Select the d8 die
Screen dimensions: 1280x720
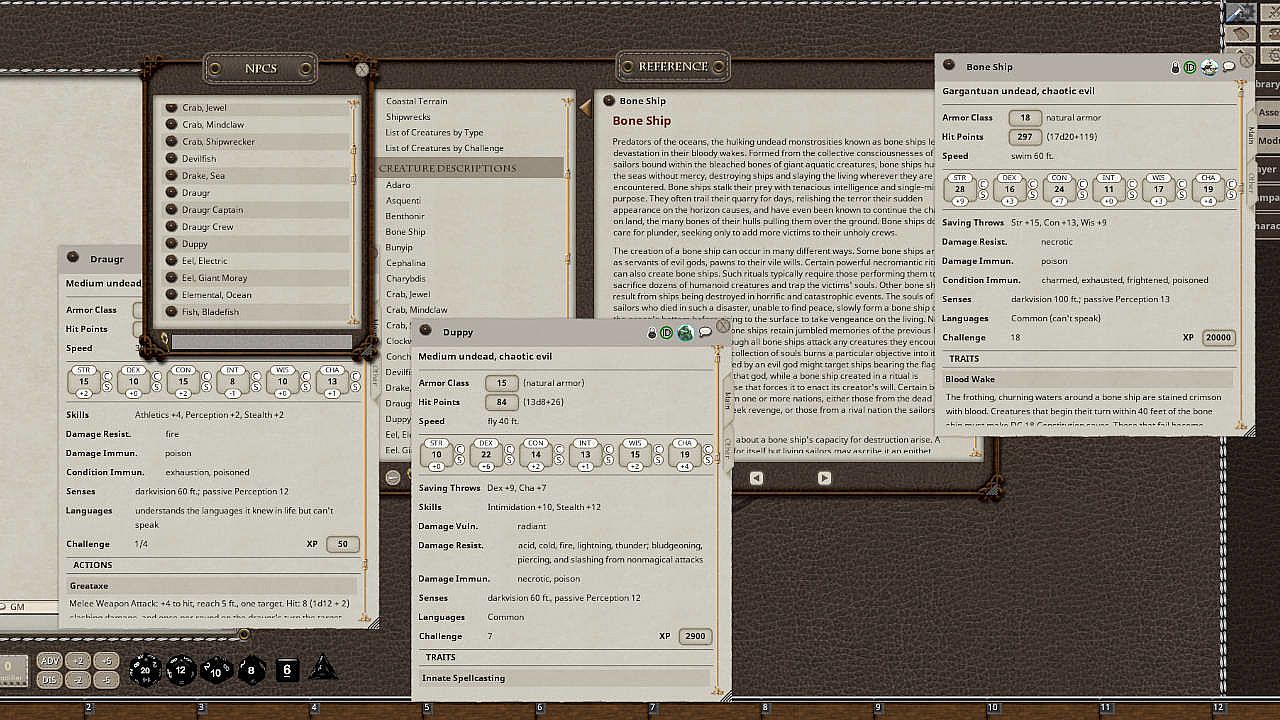point(251,670)
